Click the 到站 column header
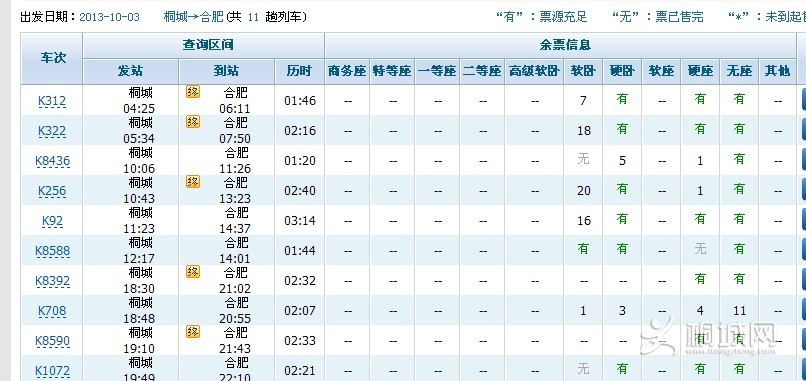Viewport: 806px width, 381px height. pyautogui.click(x=226, y=71)
